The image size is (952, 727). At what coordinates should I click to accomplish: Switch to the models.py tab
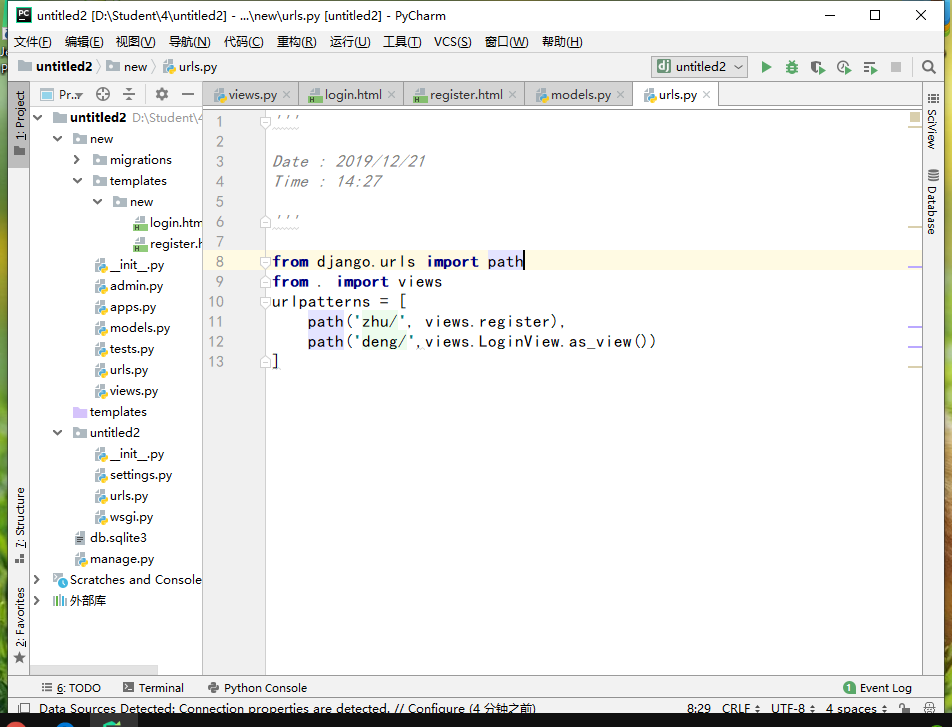(x=580, y=95)
